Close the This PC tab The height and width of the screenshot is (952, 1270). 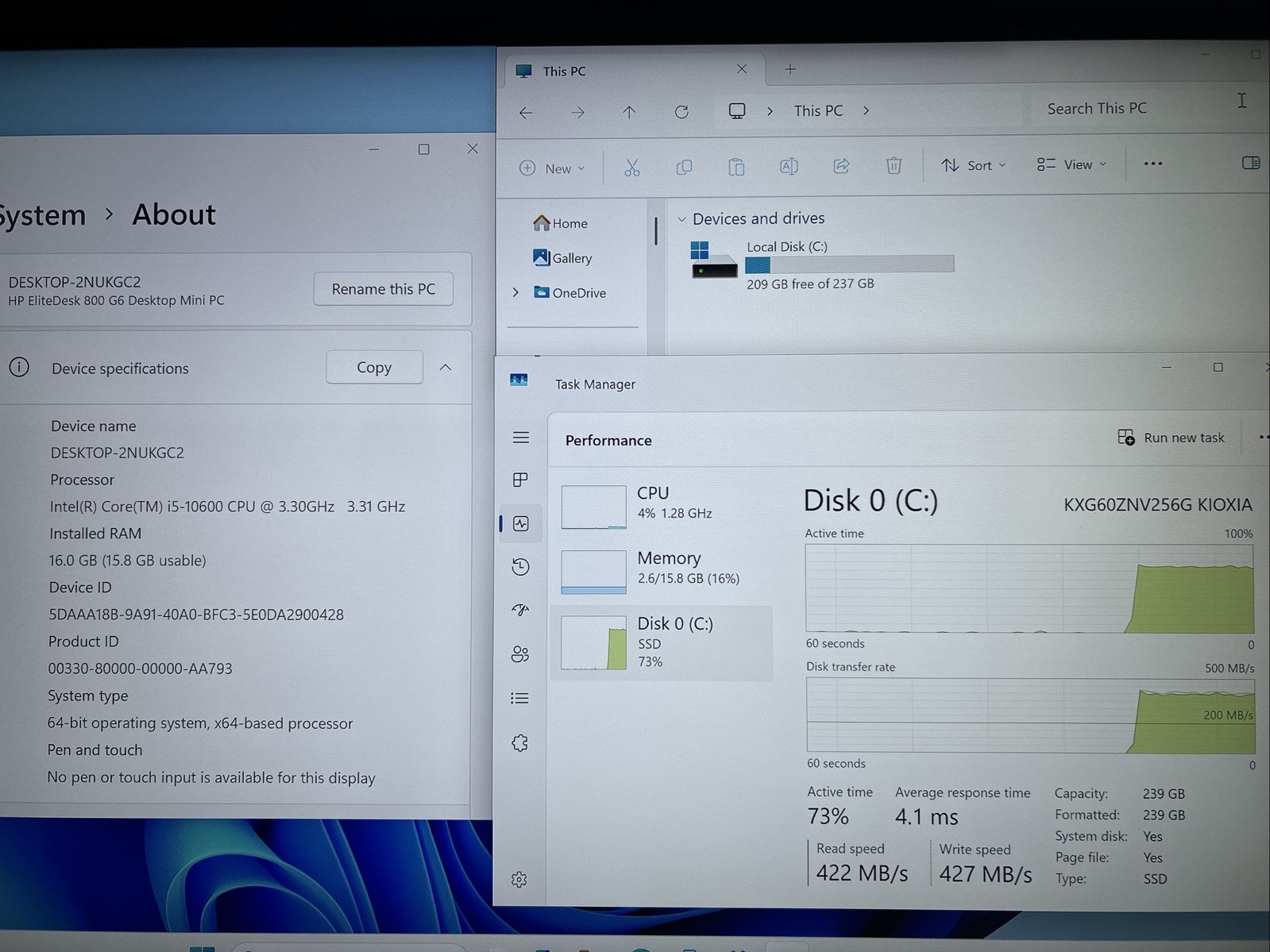(742, 69)
